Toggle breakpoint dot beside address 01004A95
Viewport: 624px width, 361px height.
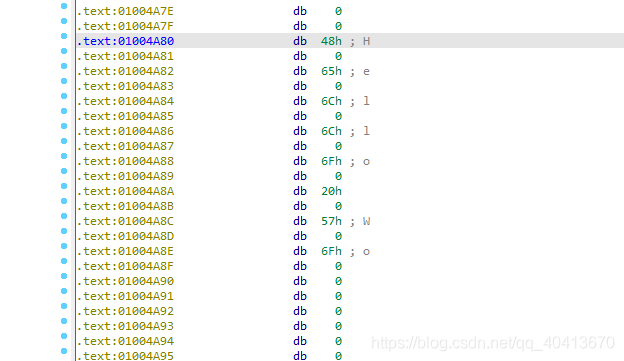(64, 351)
